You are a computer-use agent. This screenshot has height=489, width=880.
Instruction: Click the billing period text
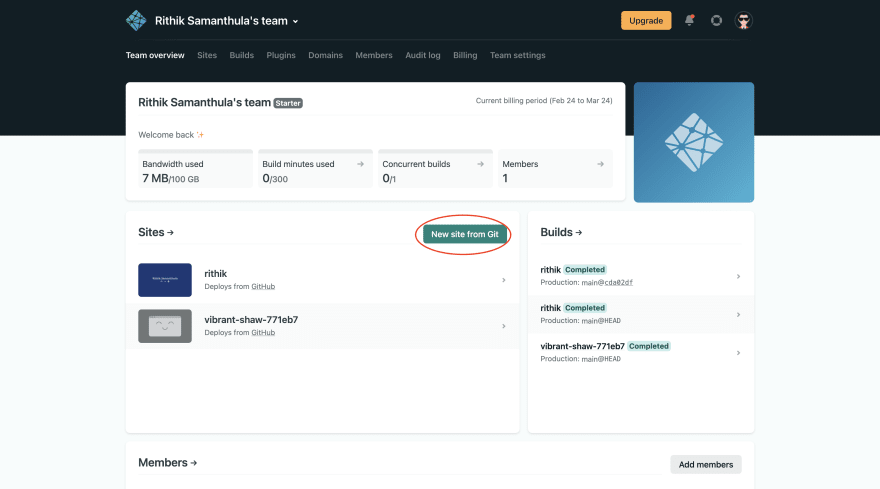tap(544, 100)
